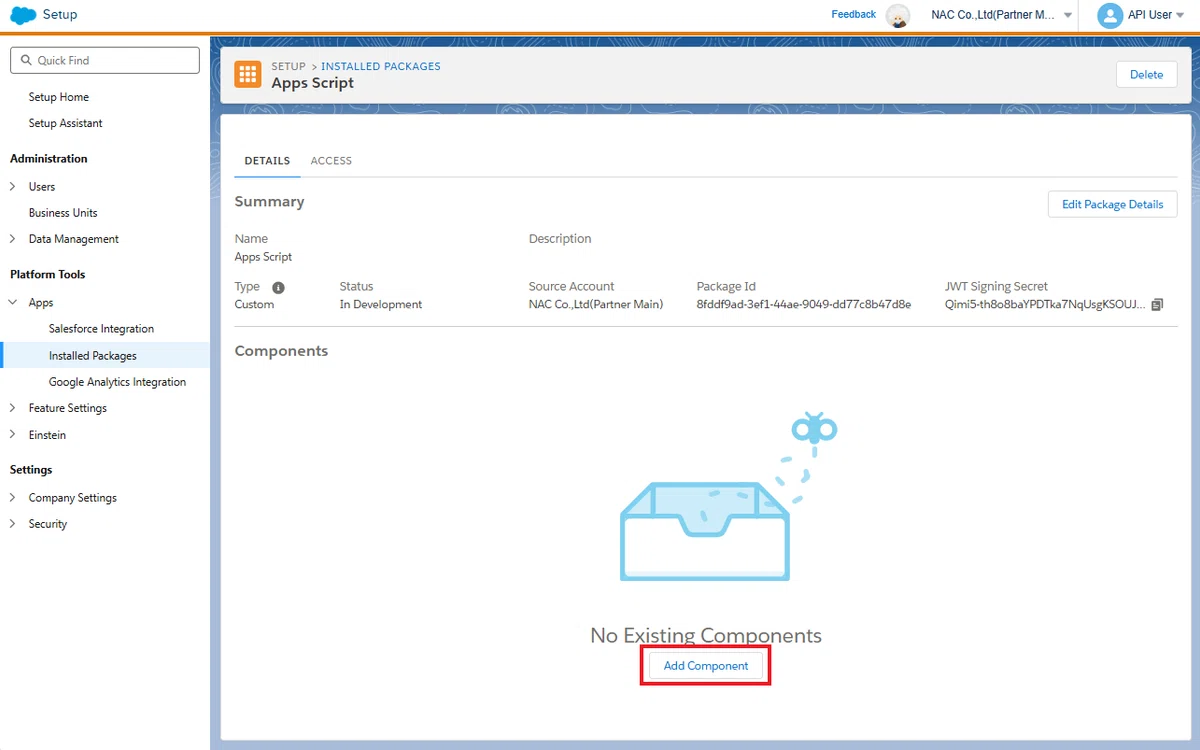The image size is (1200, 750).
Task: Expand the Data Management section
Action: [x=13, y=239]
